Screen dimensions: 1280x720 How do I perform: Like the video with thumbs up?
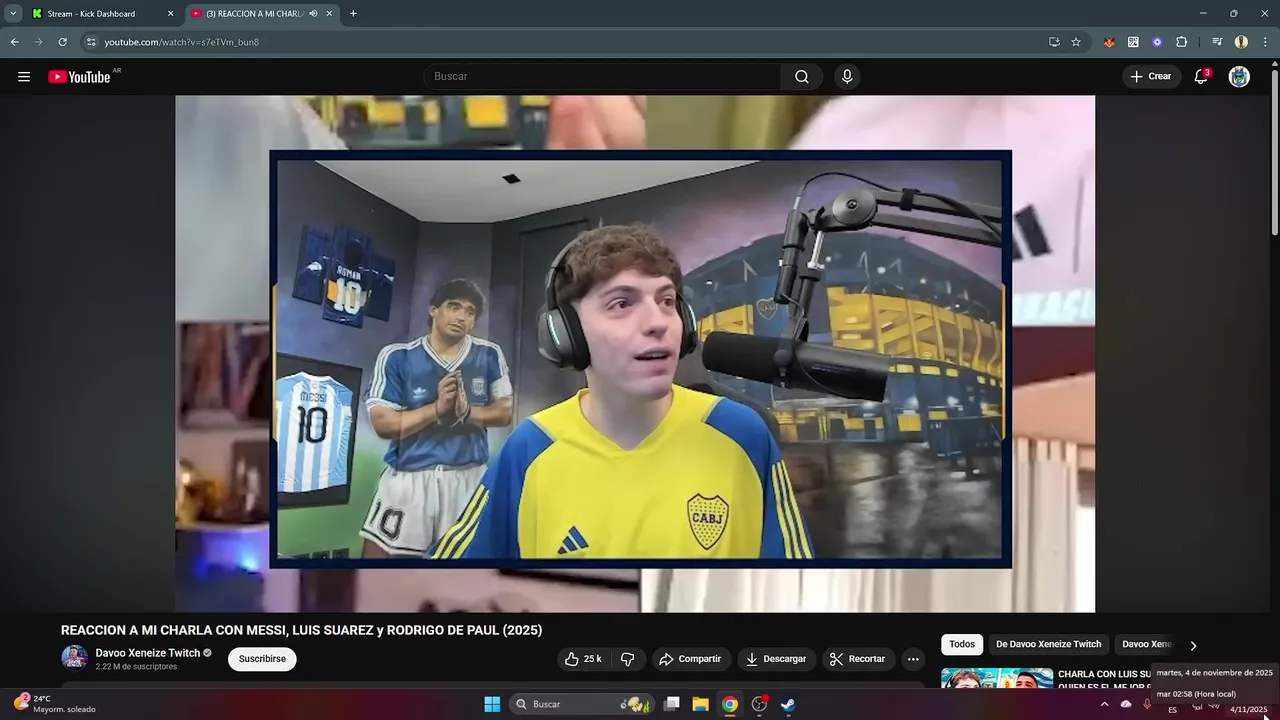[x=583, y=659]
